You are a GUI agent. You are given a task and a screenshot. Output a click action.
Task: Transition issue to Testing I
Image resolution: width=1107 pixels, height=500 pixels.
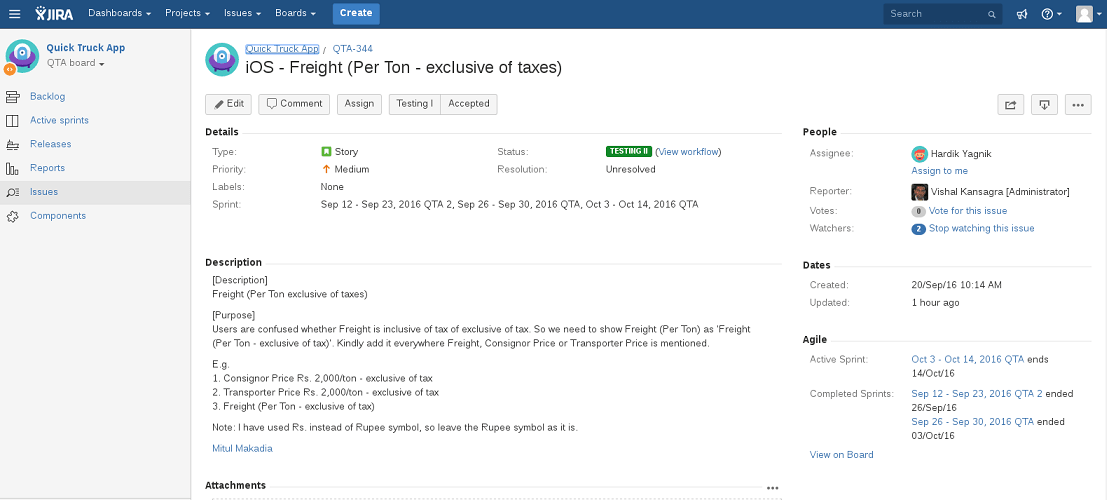point(414,105)
